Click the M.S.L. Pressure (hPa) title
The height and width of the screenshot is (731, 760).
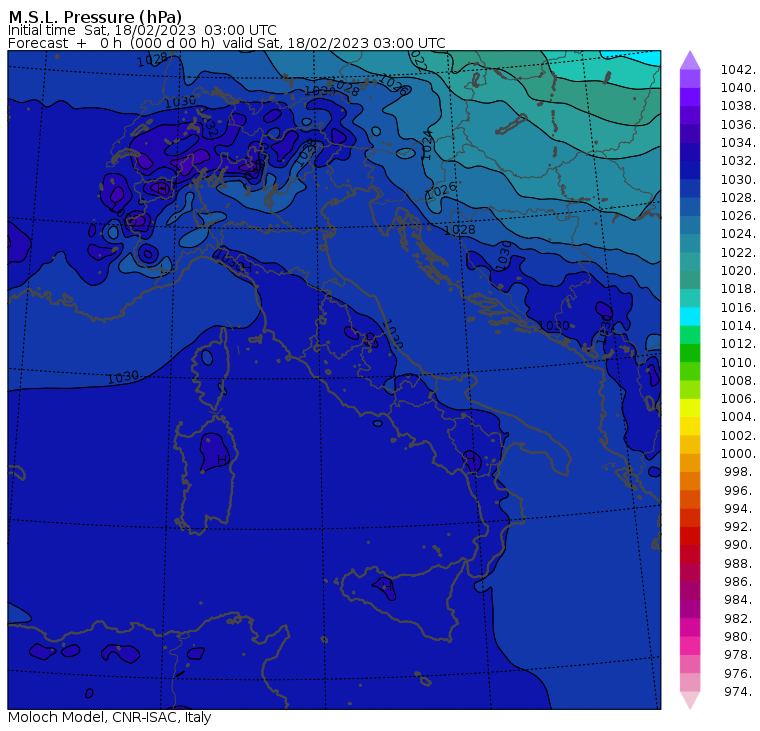[x=95, y=16]
